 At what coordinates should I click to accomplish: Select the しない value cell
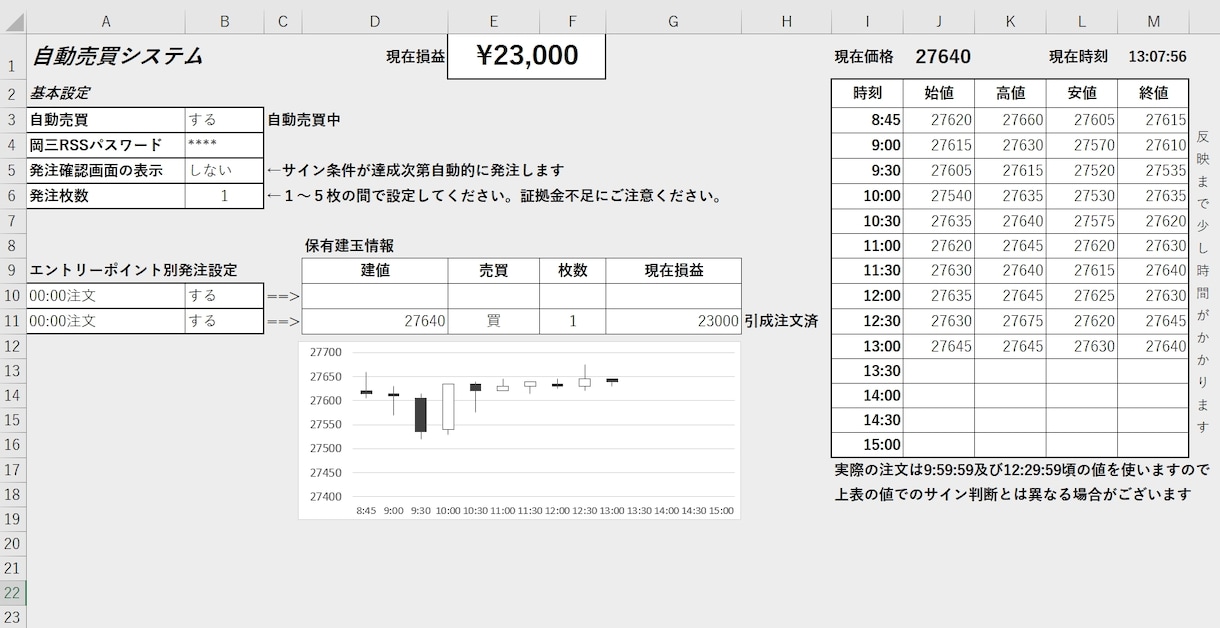224,170
